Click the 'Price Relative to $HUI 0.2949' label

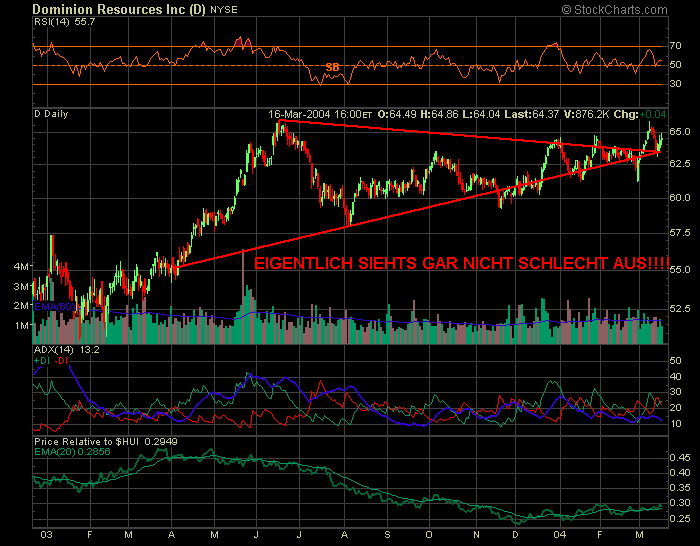click(106, 442)
